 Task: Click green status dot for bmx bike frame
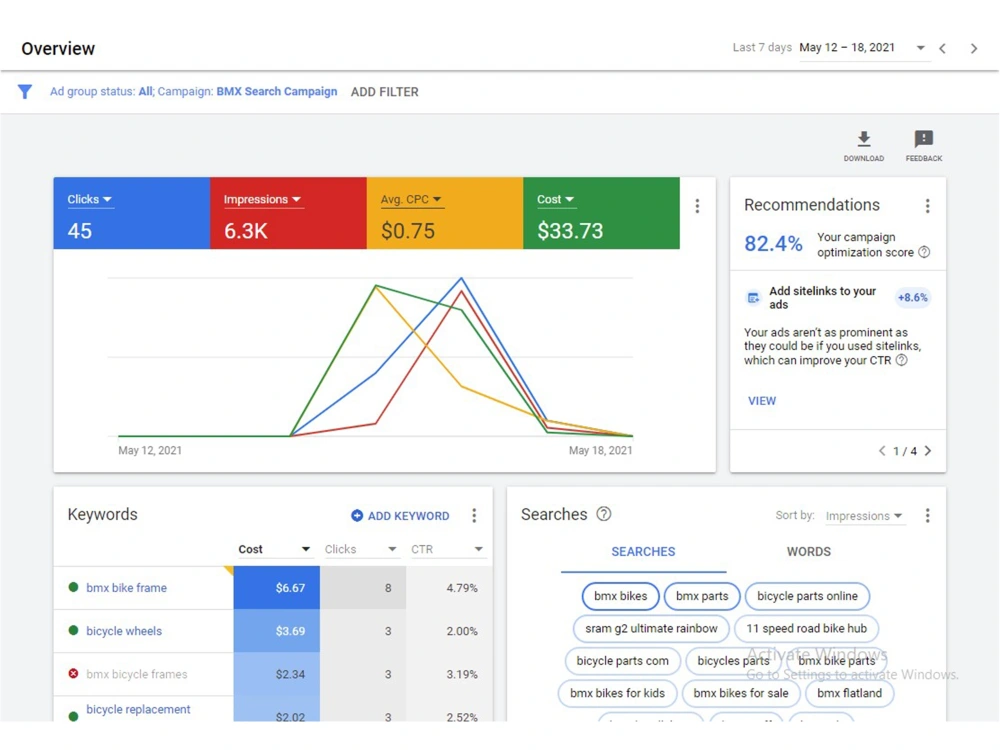pyautogui.click(x=73, y=587)
